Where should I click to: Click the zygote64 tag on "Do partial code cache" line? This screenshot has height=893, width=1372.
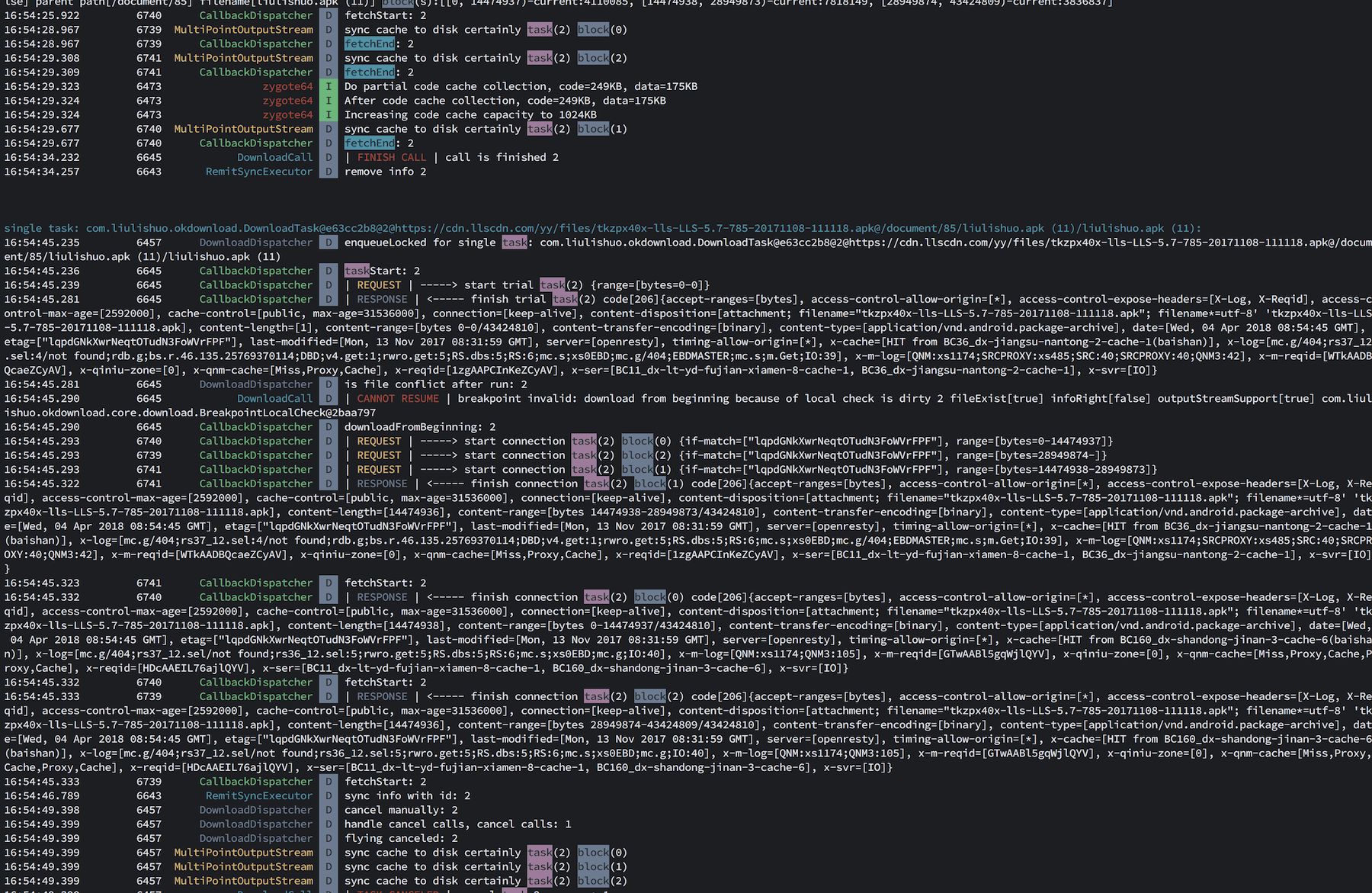point(287,86)
